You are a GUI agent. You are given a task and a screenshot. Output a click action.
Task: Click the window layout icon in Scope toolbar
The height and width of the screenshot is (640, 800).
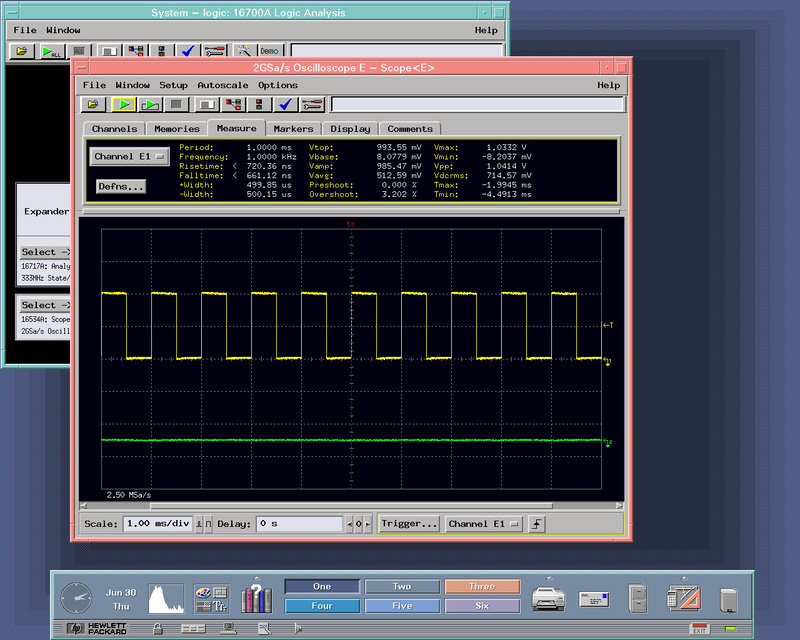207,105
